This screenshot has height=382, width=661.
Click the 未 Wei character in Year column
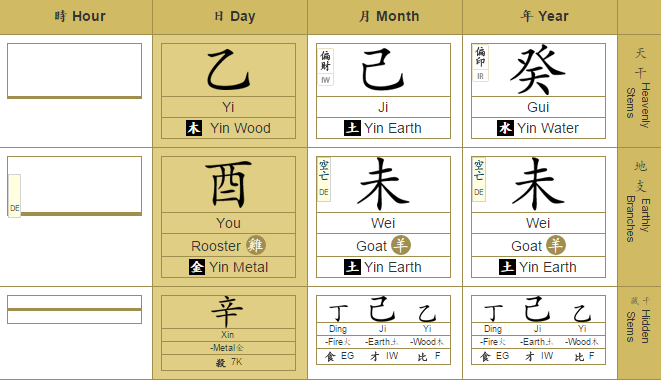click(538, 184)
